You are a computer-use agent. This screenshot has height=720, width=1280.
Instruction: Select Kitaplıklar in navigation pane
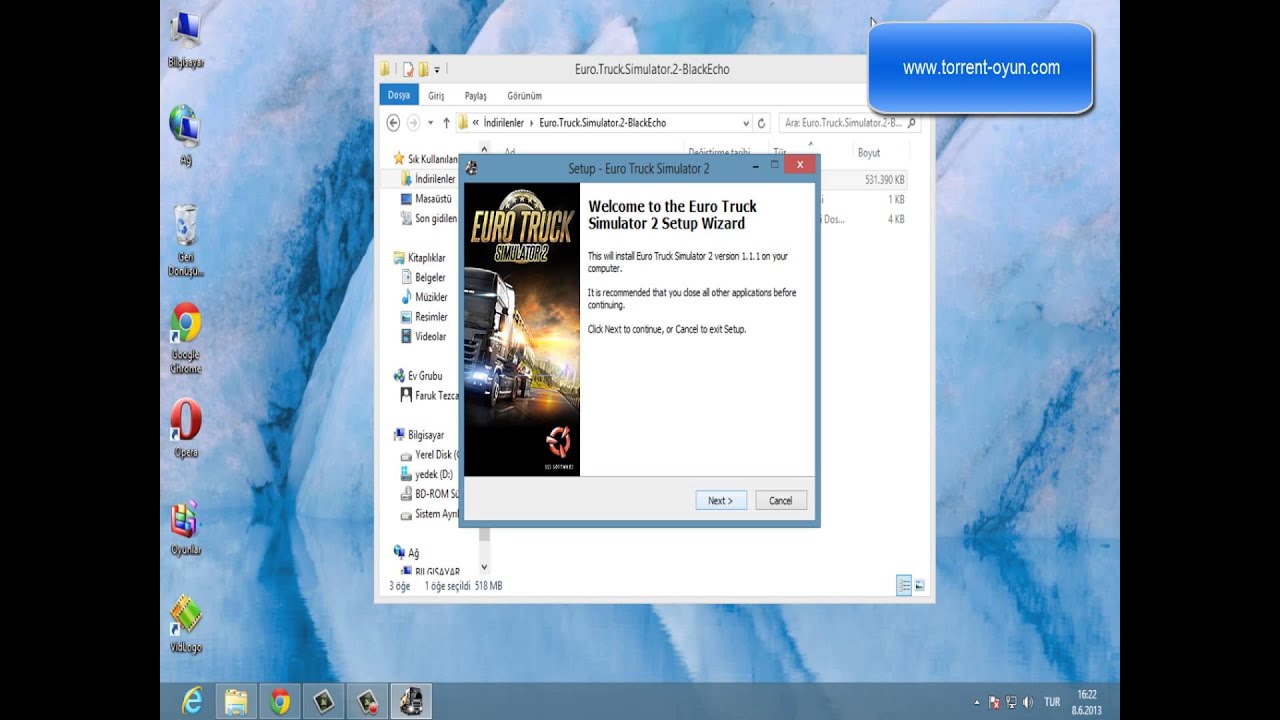coord(420,258)
